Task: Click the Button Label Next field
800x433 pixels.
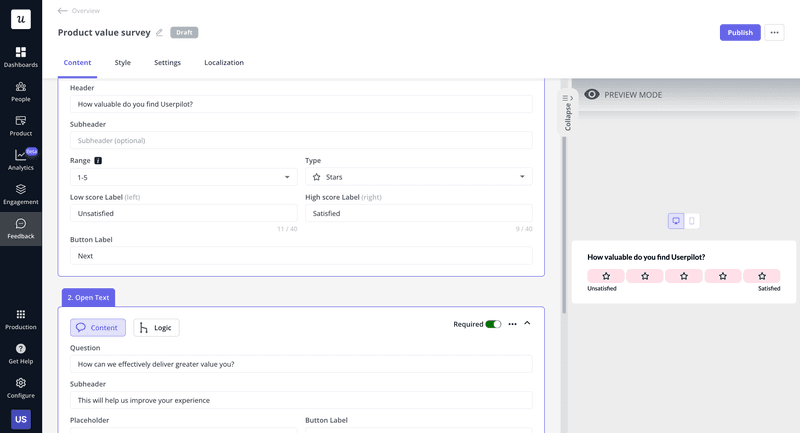Action: [x=300, y=256]
